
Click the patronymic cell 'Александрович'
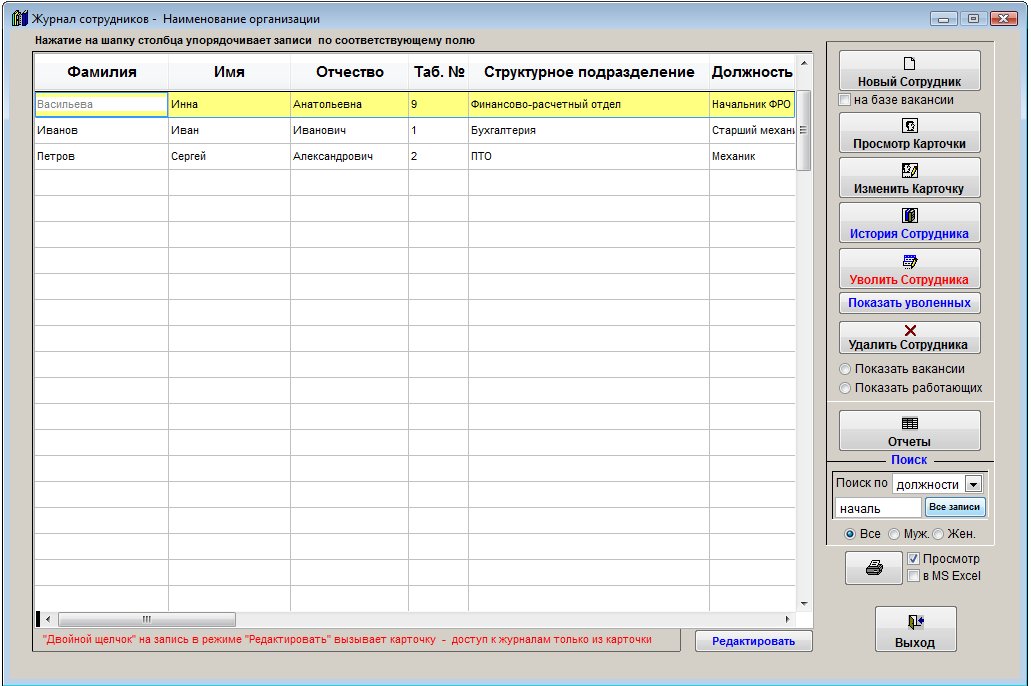pyautogui.click(x=349, y=157)
